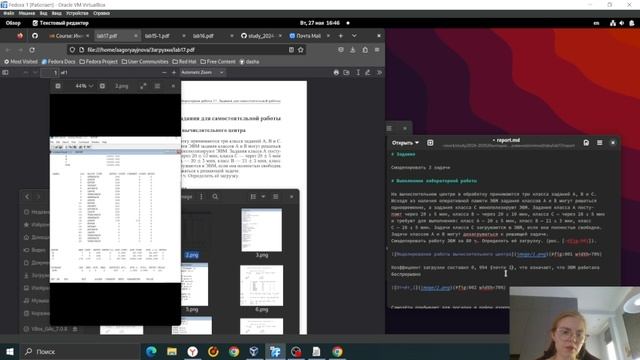
Task: Open the dasha bookmark
Action: [x=249, y=62]
